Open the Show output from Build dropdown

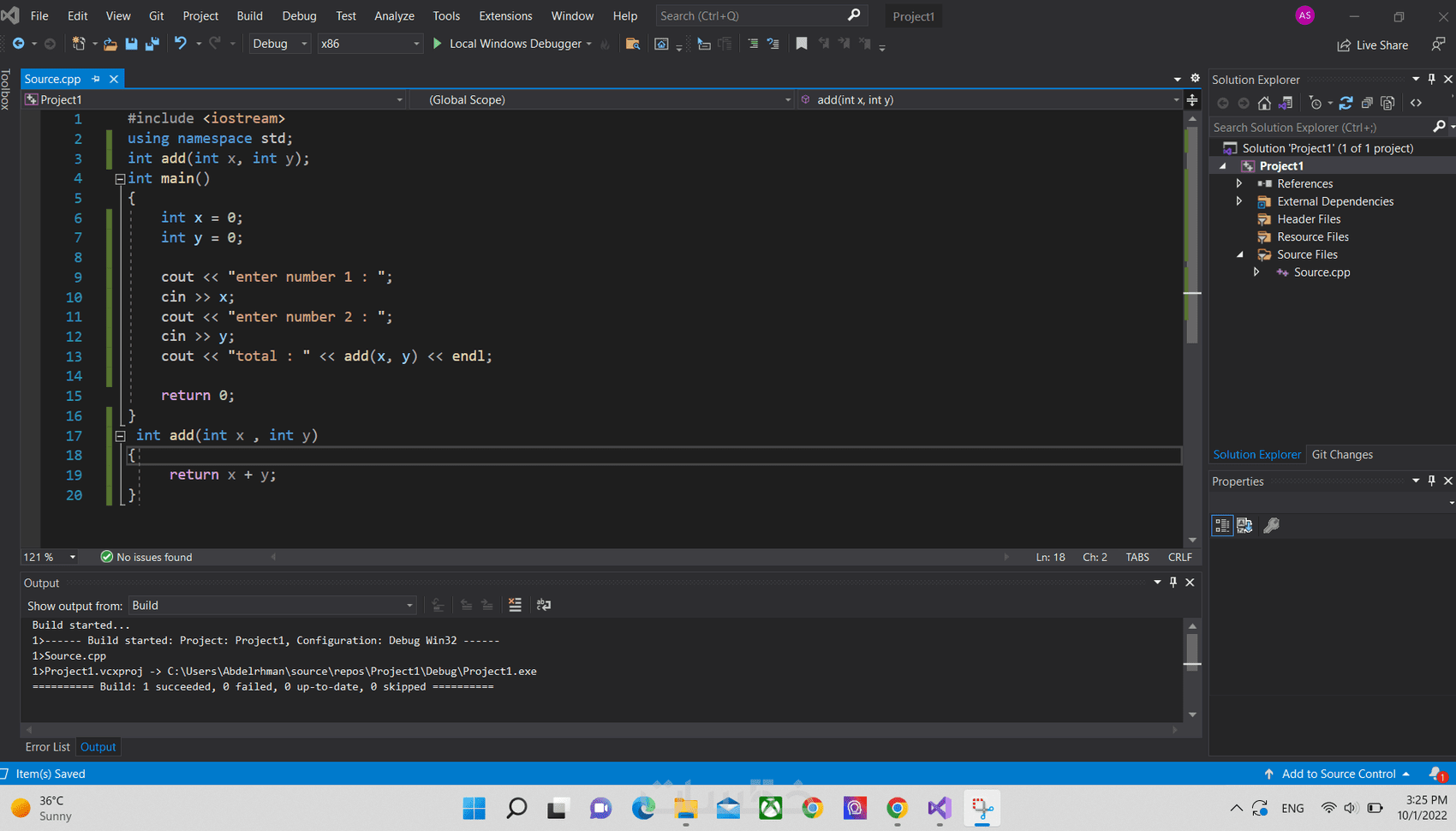click(272, 606)
